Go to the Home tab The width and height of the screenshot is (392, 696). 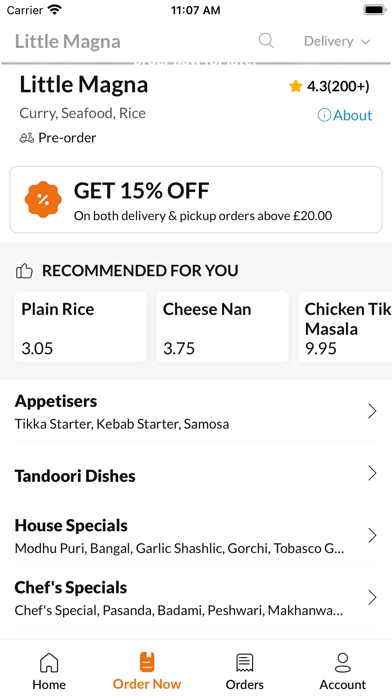49,671
